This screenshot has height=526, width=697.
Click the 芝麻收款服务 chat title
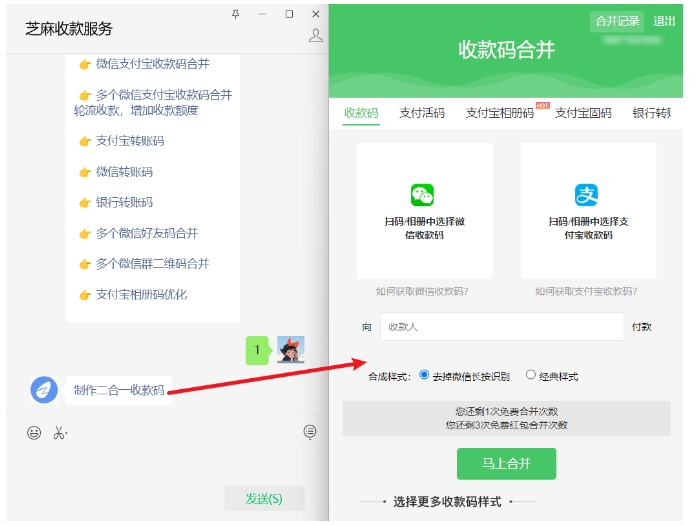click(x=69, y=29)
